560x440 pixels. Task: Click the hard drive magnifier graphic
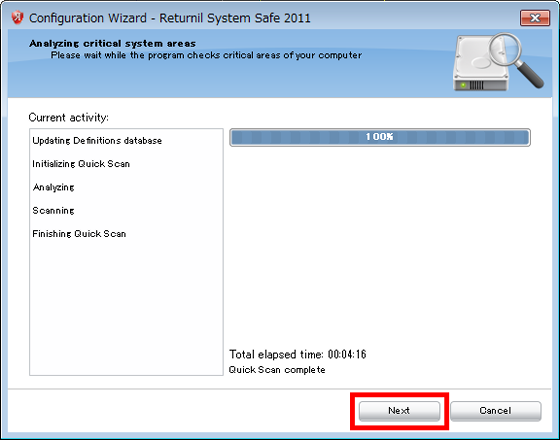(498, 62)
